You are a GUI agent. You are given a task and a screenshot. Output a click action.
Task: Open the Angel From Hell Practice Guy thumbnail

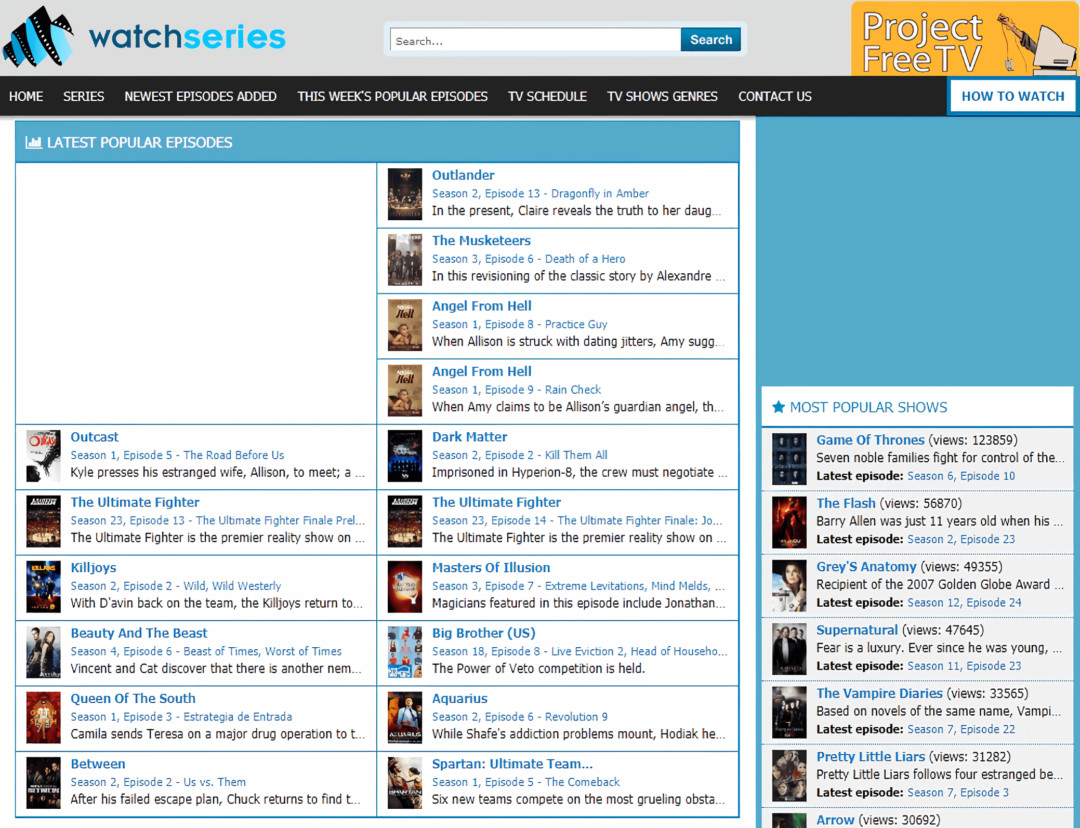point(405,325)
